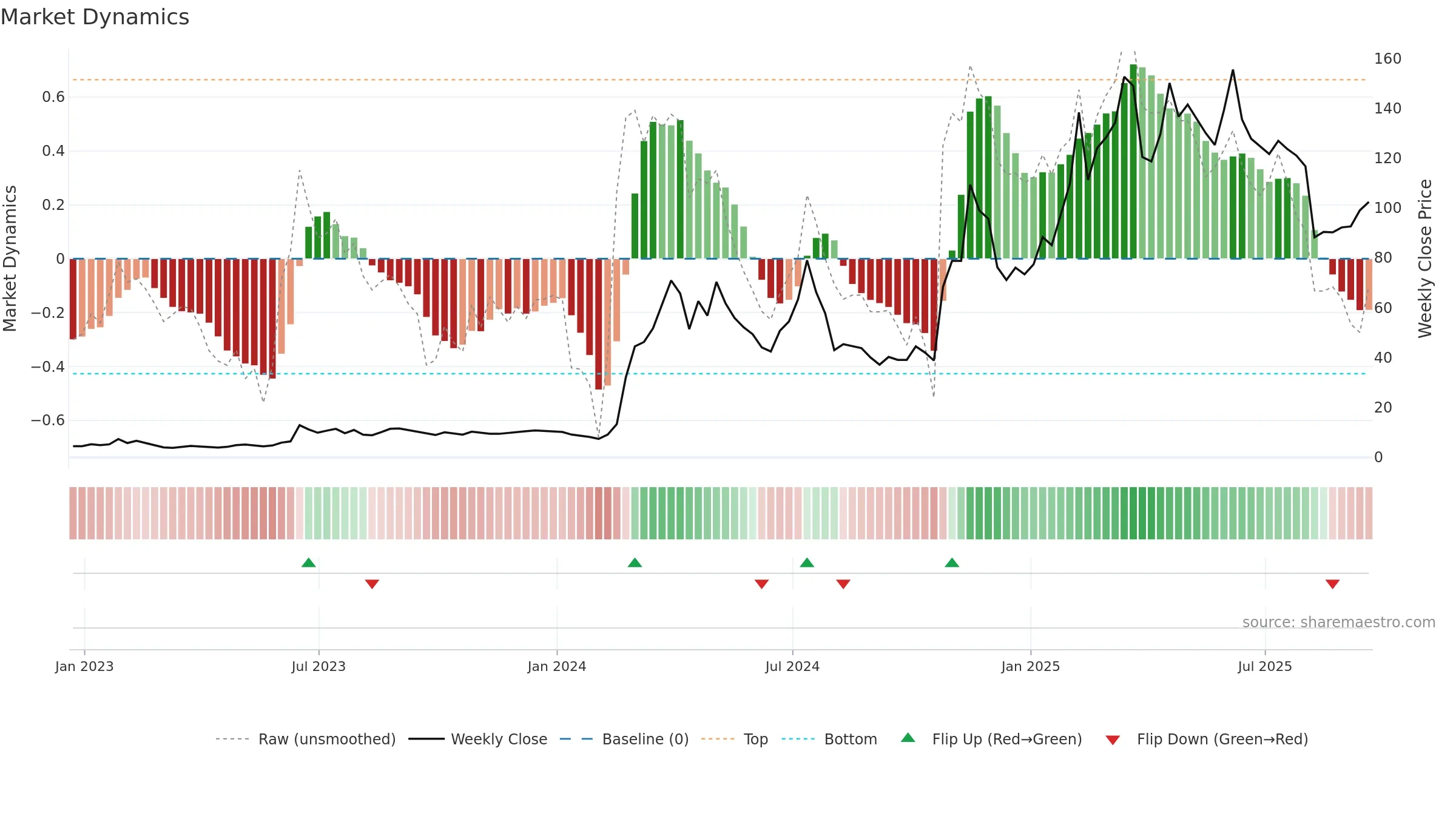Screen dimensions: 1456x819
Task: Toggle the Weekly Close legend entry
Action: point(478,739)
